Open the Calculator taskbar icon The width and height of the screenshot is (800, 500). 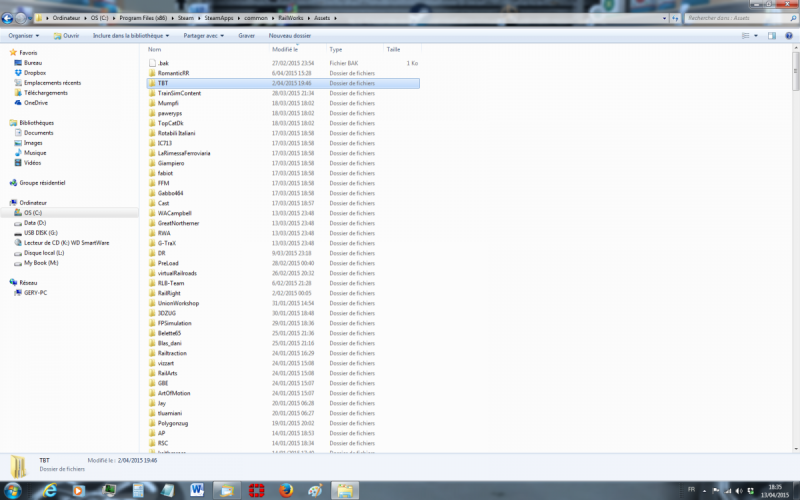click(x=138, y=490)
